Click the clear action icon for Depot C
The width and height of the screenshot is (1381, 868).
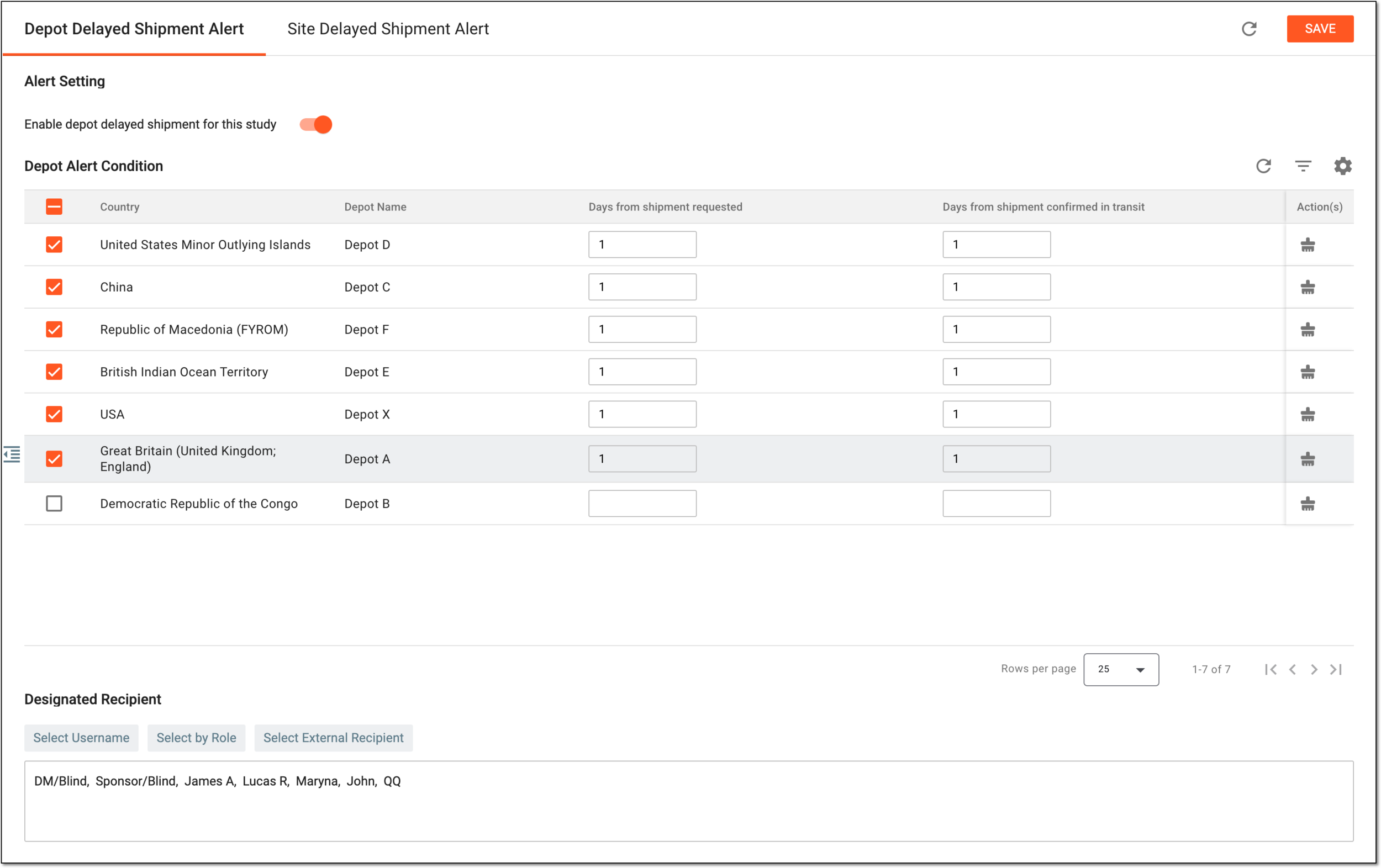click(1308, 287)
